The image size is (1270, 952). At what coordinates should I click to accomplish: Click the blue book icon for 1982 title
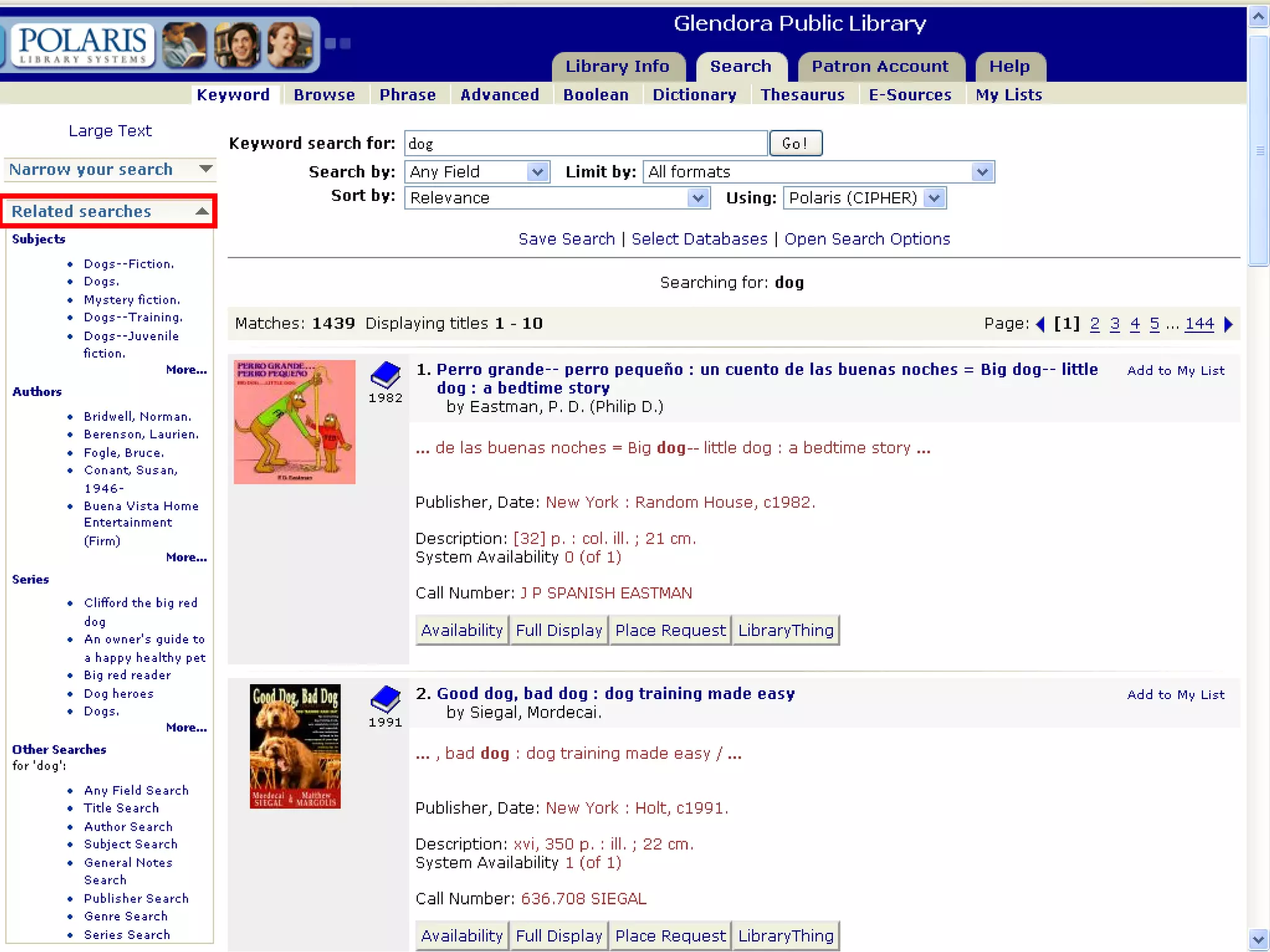coord(385,374)
